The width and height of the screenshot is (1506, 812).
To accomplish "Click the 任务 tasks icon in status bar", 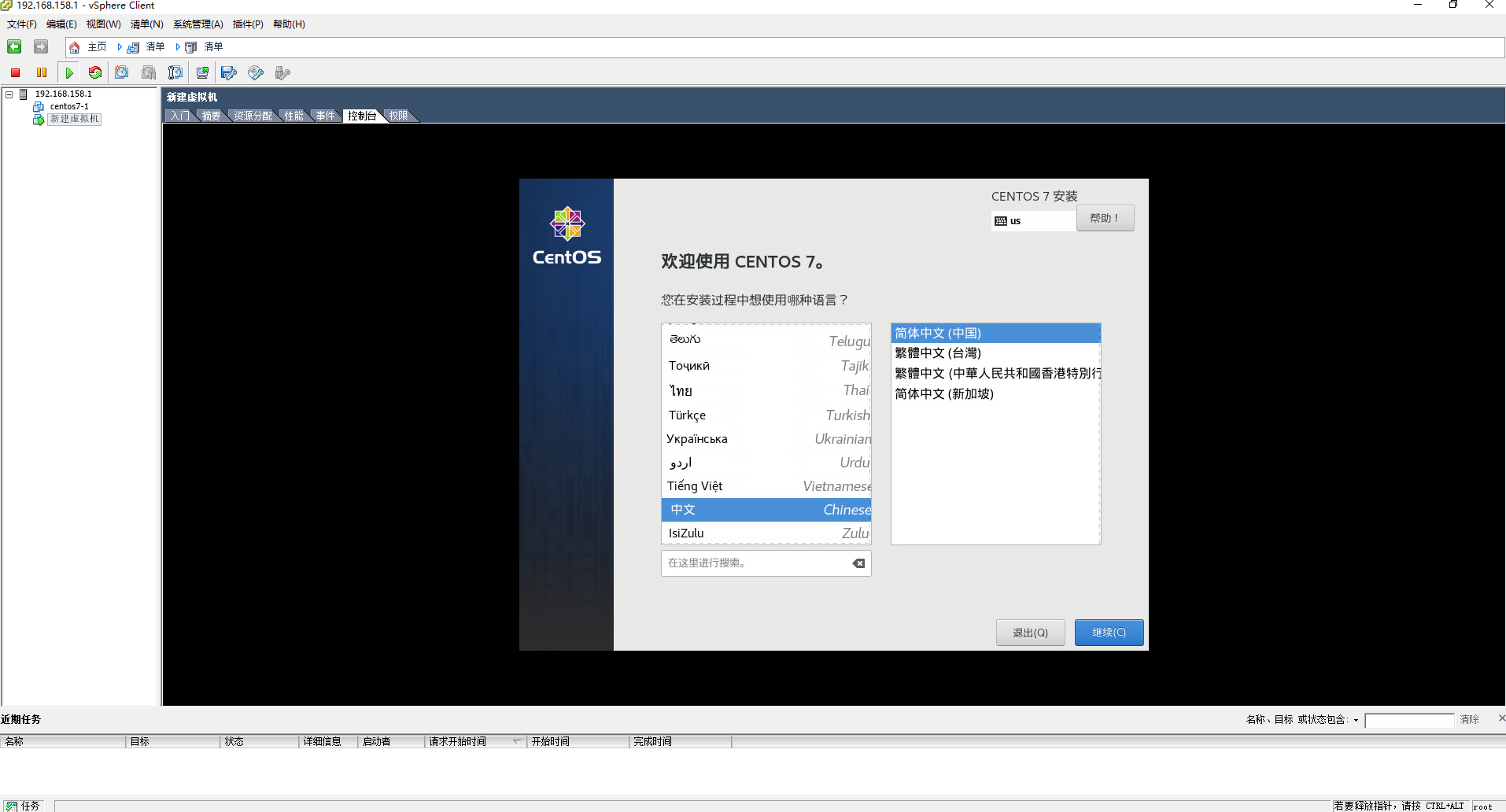I will tap(11, 806).
